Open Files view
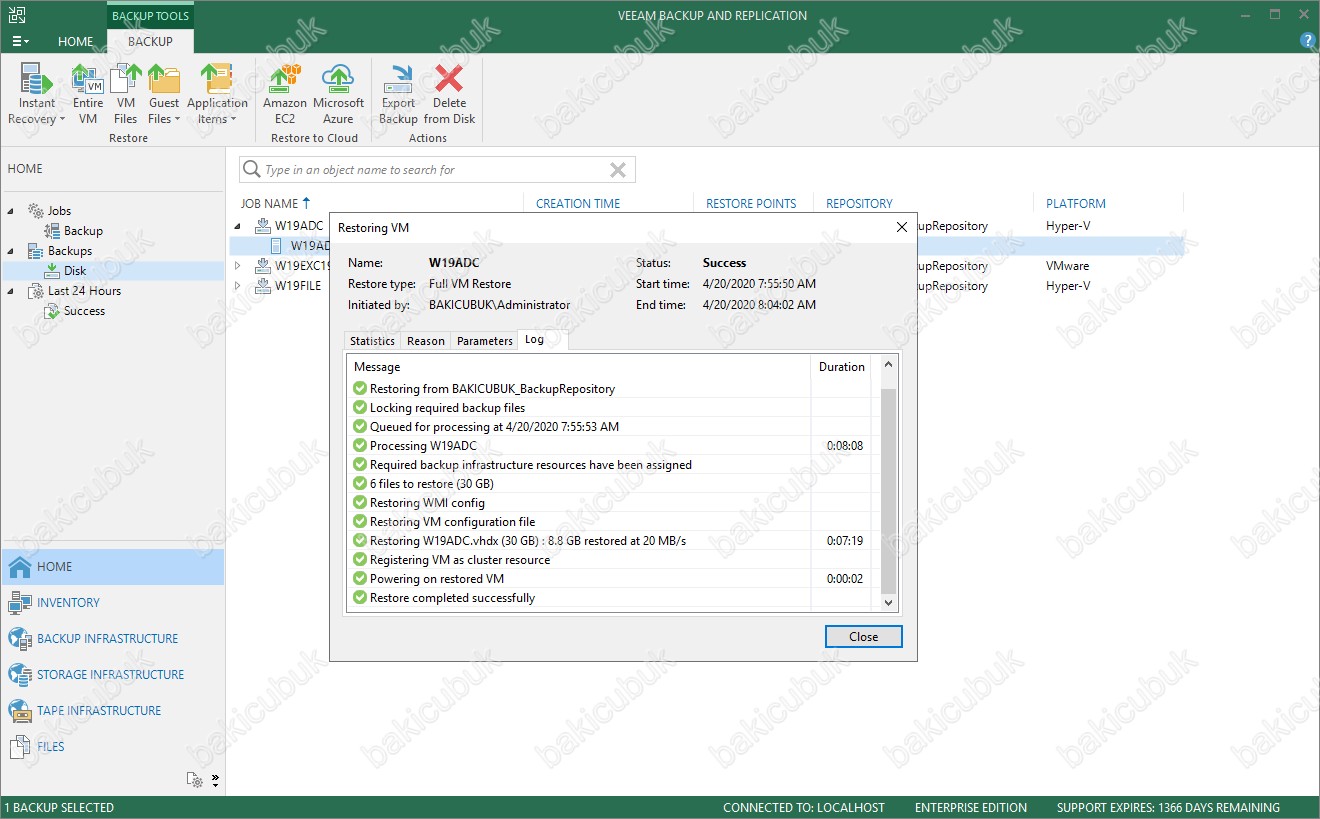This screenshot has height=819, width=1320. click(x=112, y=746)
